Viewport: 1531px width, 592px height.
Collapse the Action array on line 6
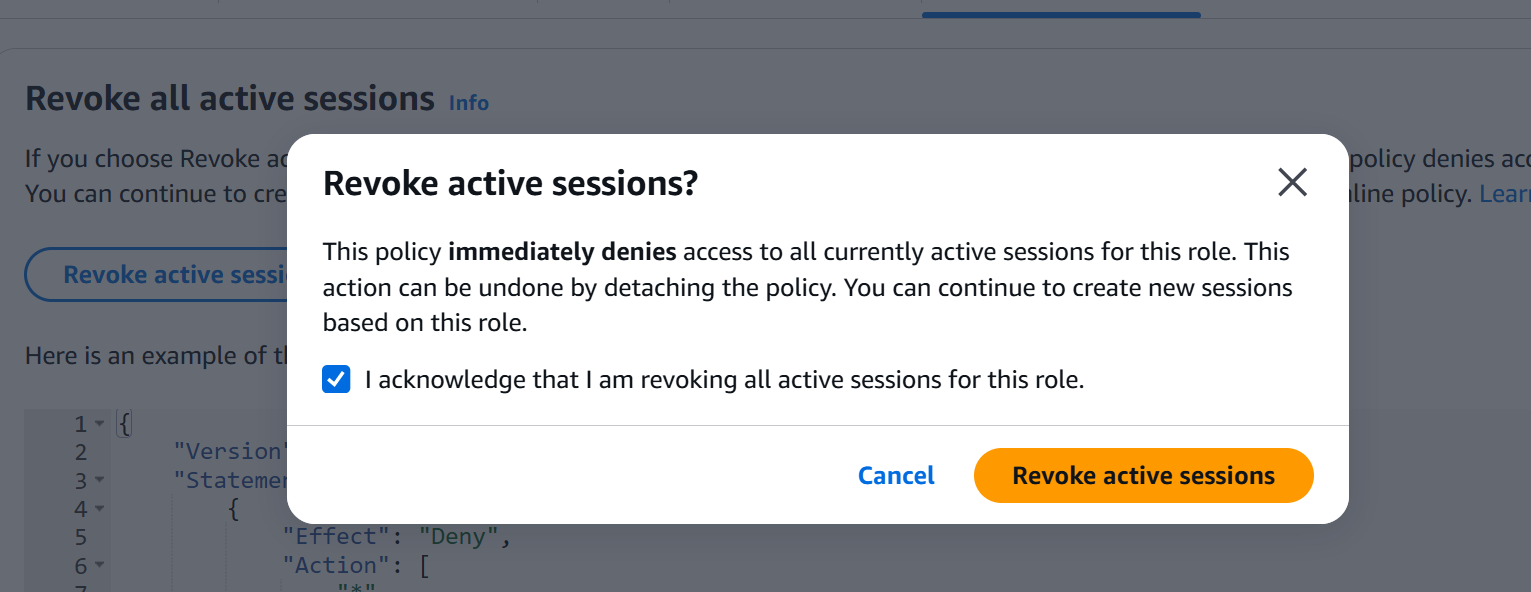tap(99, 566)
